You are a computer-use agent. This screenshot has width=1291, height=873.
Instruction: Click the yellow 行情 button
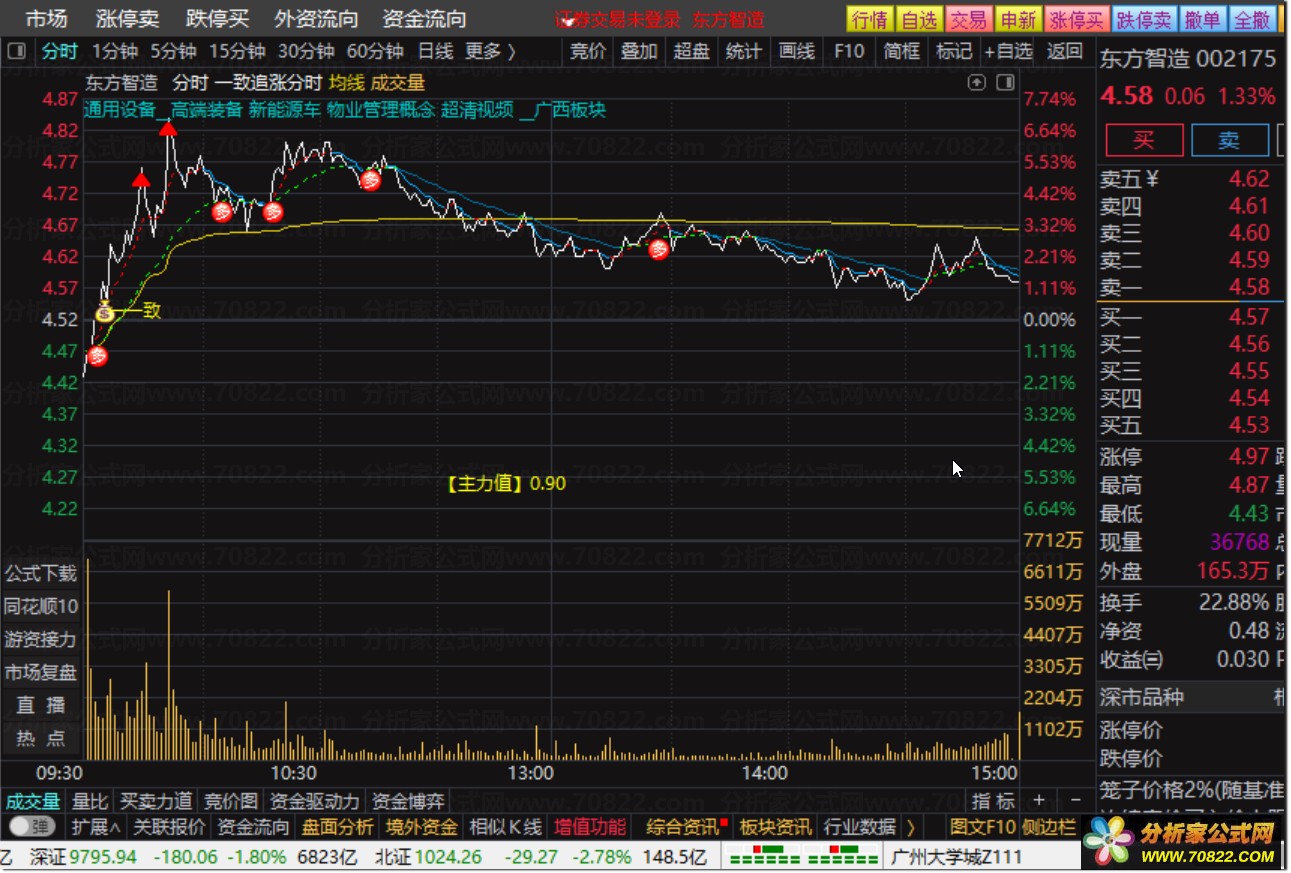coord(869,19)
